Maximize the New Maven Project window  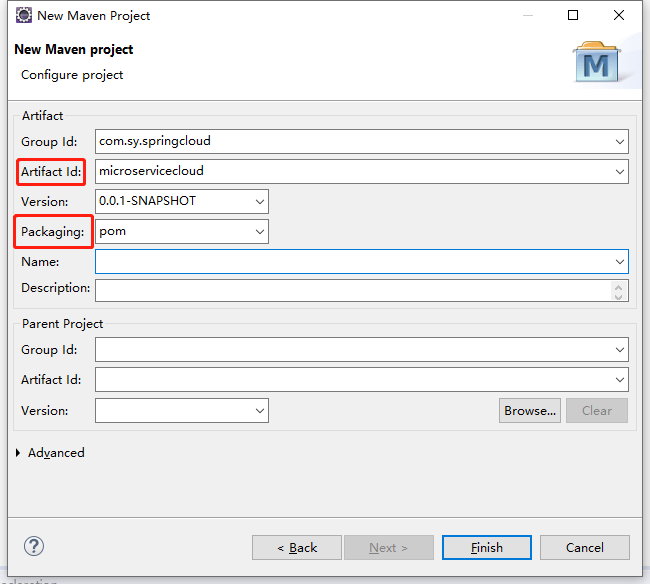tap(573, 15)
